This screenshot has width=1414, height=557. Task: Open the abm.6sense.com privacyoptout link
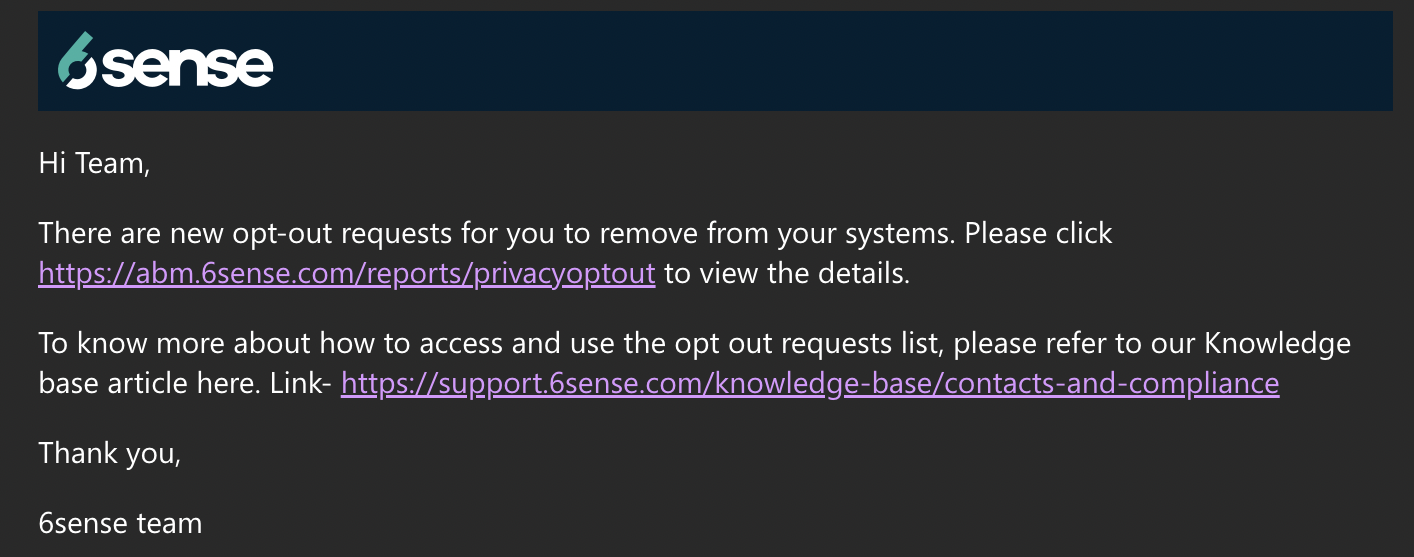347,274
